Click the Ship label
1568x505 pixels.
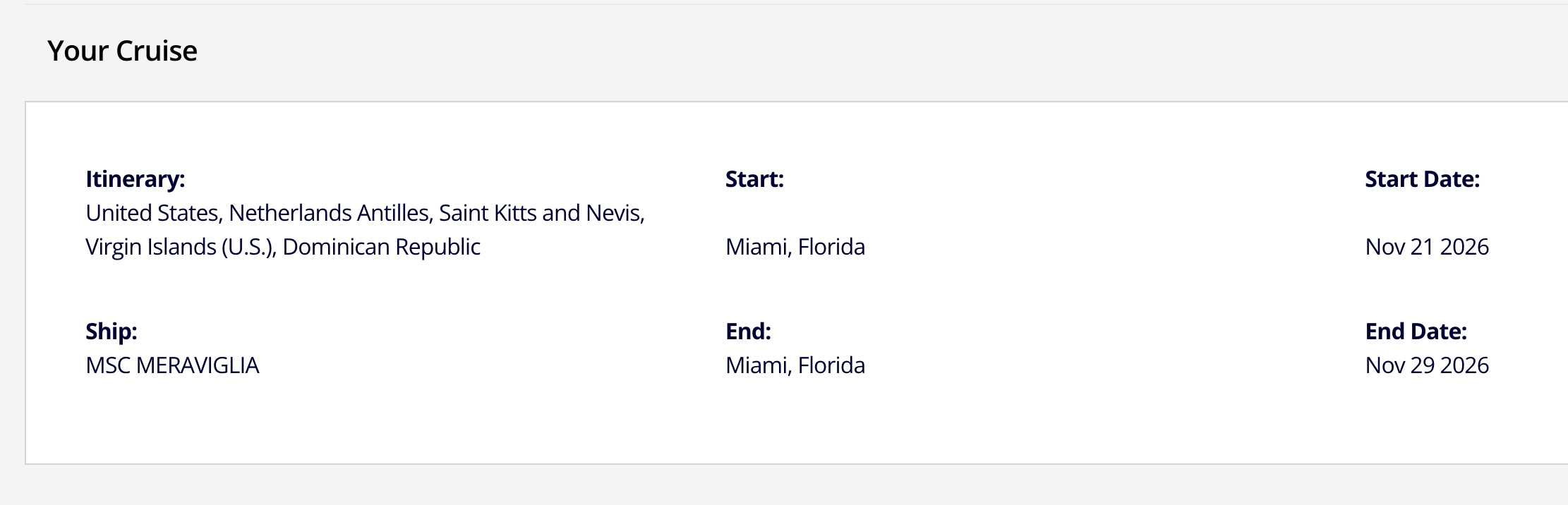coord(111,331)
